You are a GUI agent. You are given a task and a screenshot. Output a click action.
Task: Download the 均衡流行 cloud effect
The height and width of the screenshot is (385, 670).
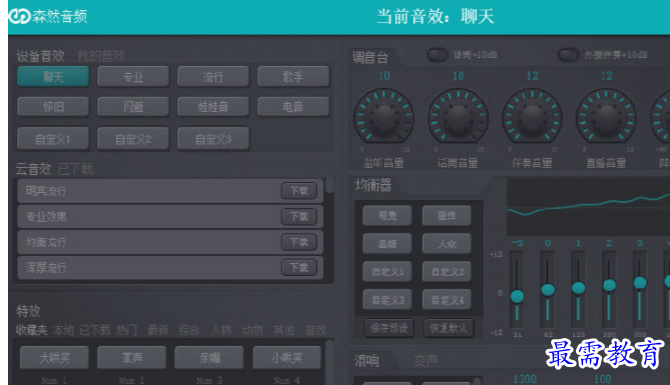click(x=299, y=242)
